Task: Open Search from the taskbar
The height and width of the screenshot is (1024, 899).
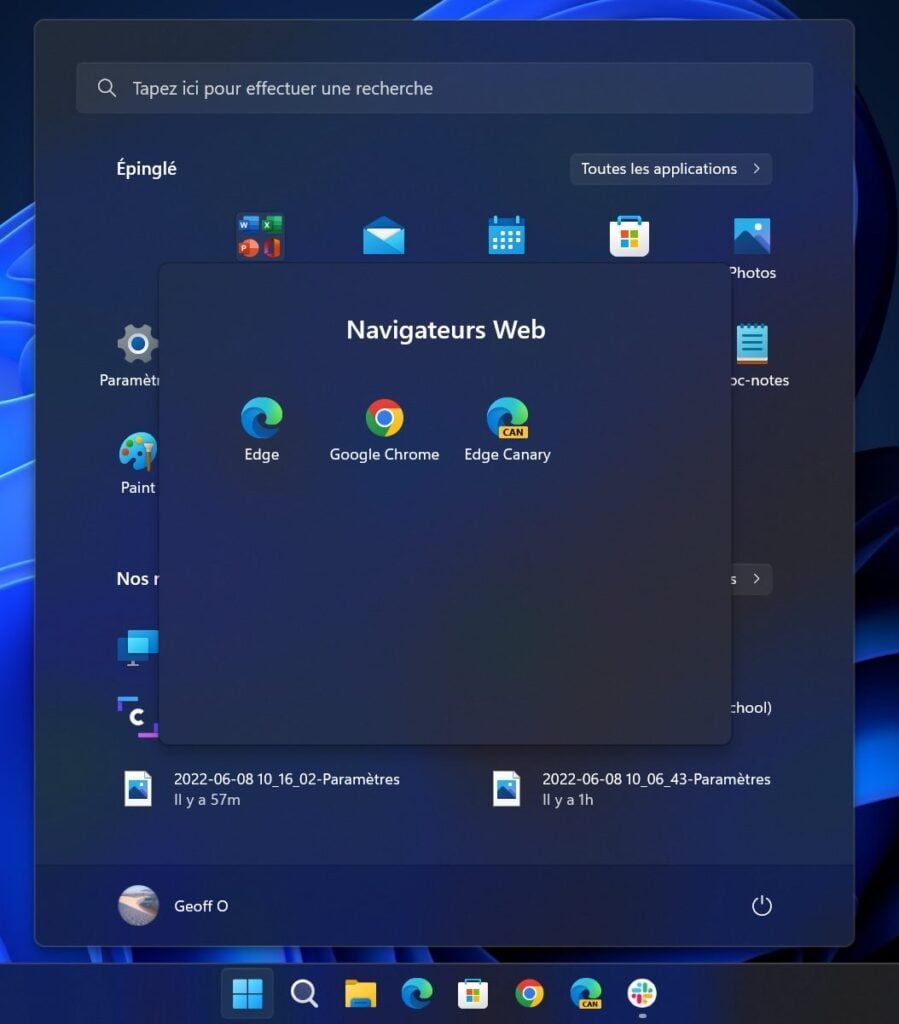Action: (x=304, y=993)
